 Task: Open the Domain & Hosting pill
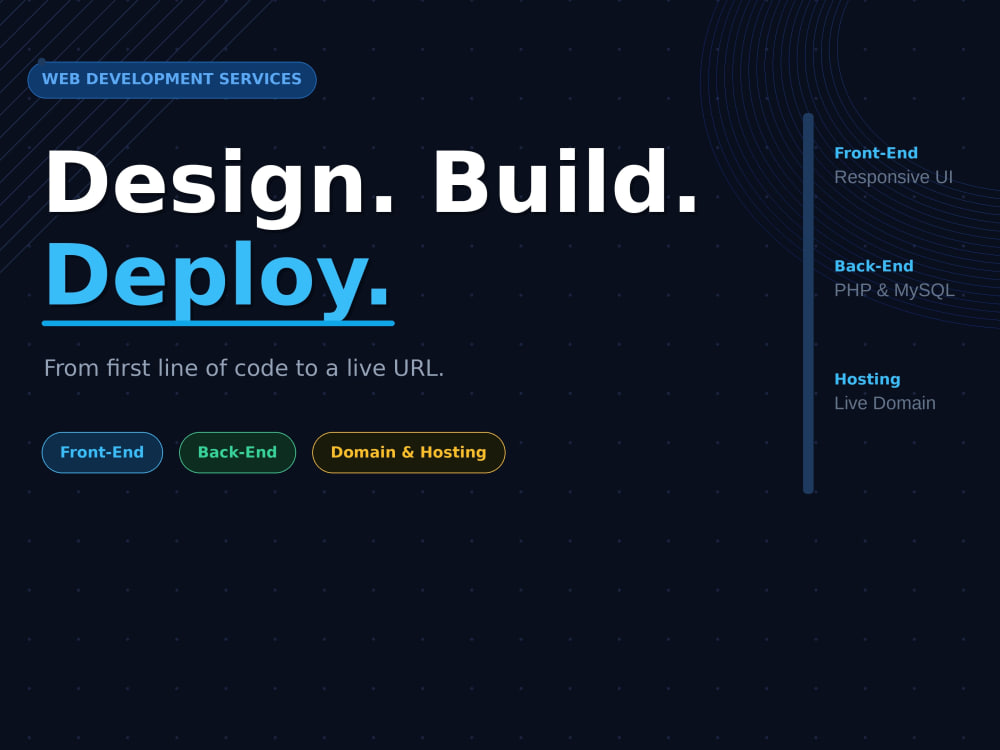[x=408, y=452]
